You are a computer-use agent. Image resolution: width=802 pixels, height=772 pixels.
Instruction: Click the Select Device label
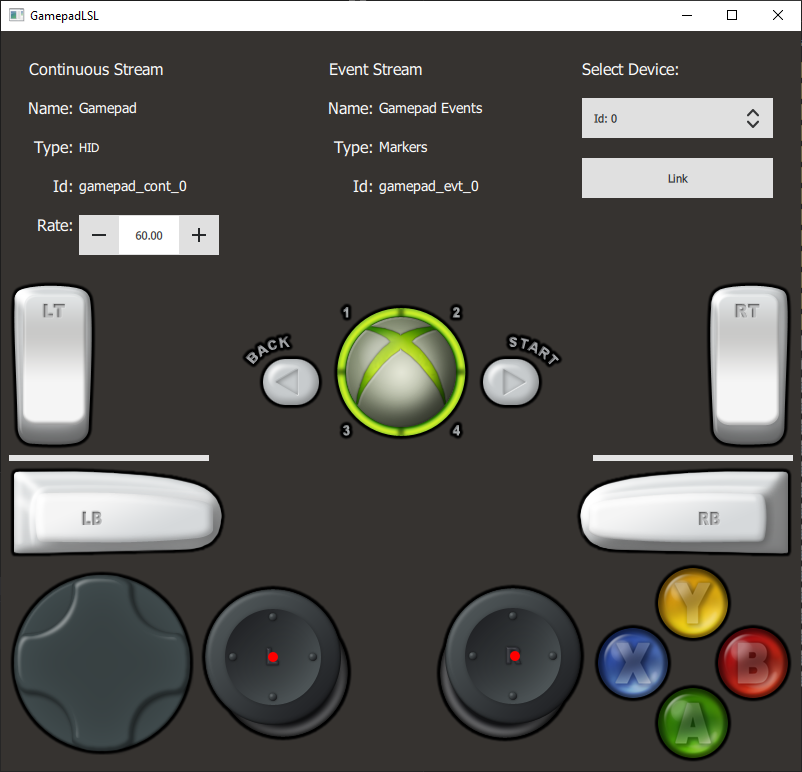click(630, 69)
